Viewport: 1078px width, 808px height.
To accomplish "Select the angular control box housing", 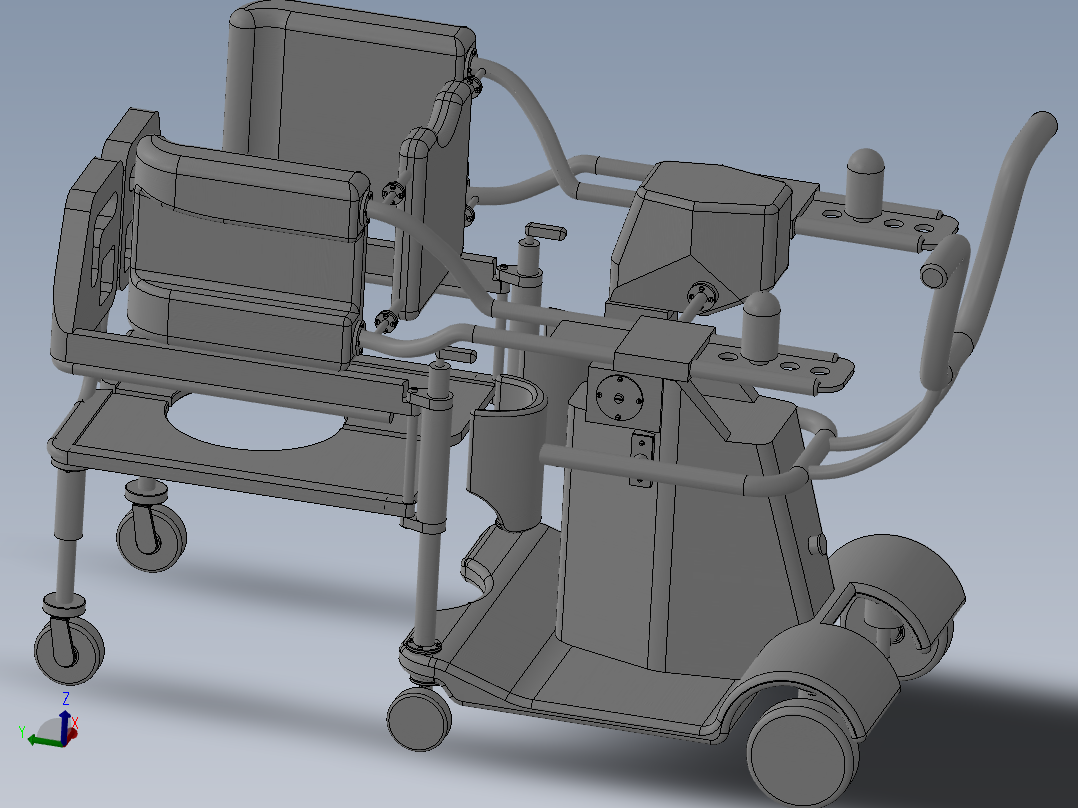I will pyautogui.click(x=701, y=237).
